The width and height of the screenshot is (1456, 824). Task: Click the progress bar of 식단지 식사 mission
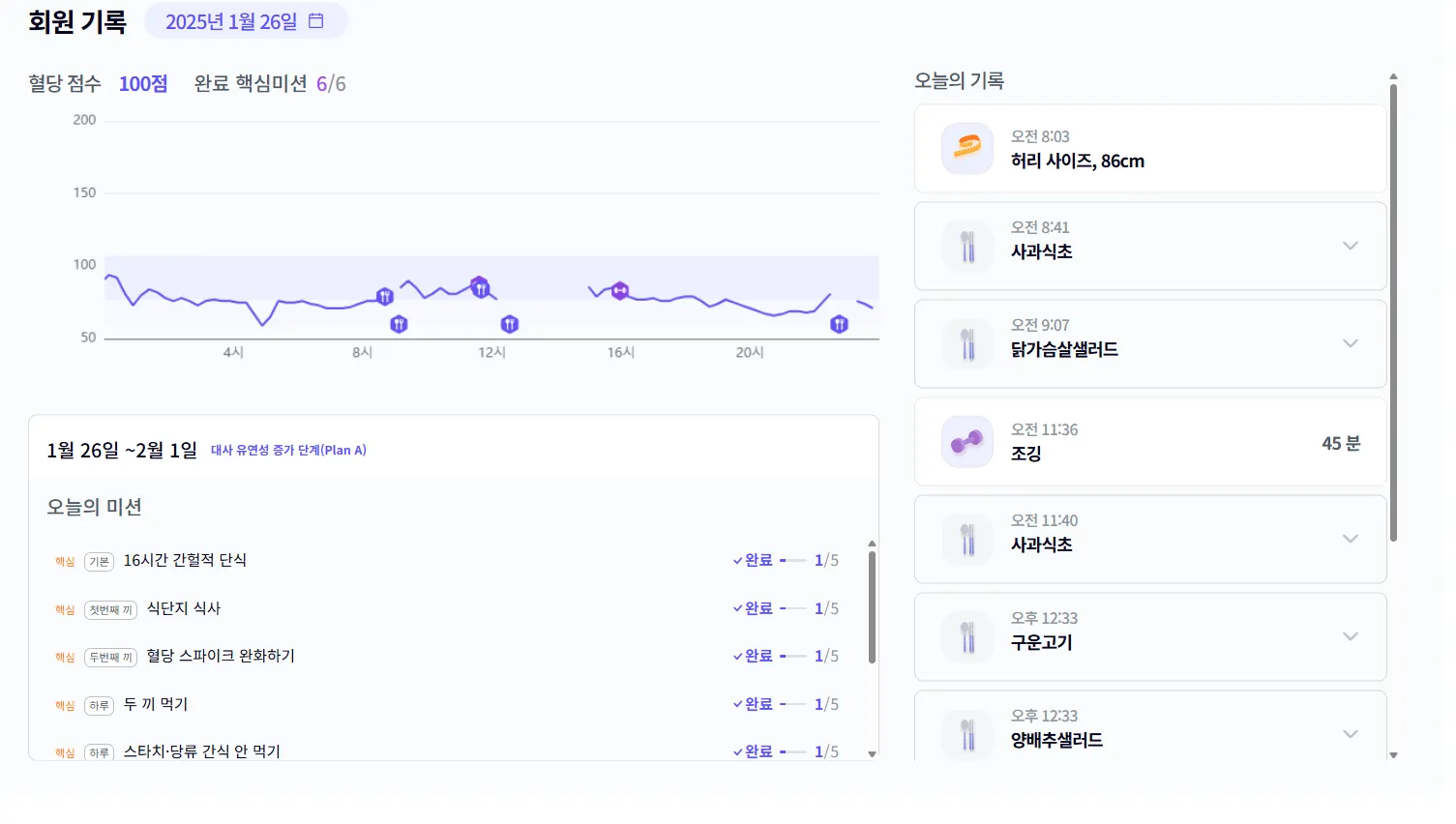[x=792, y=608]
